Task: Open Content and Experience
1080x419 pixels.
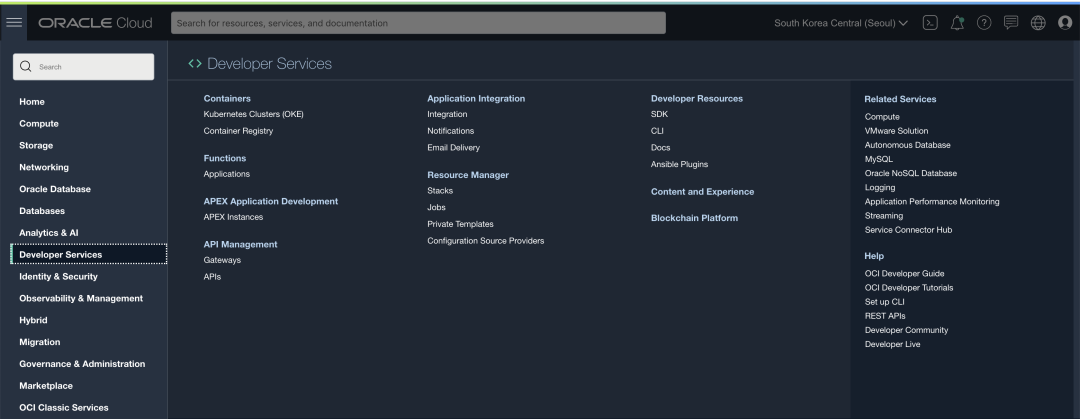Action: (x=703, y=192)
